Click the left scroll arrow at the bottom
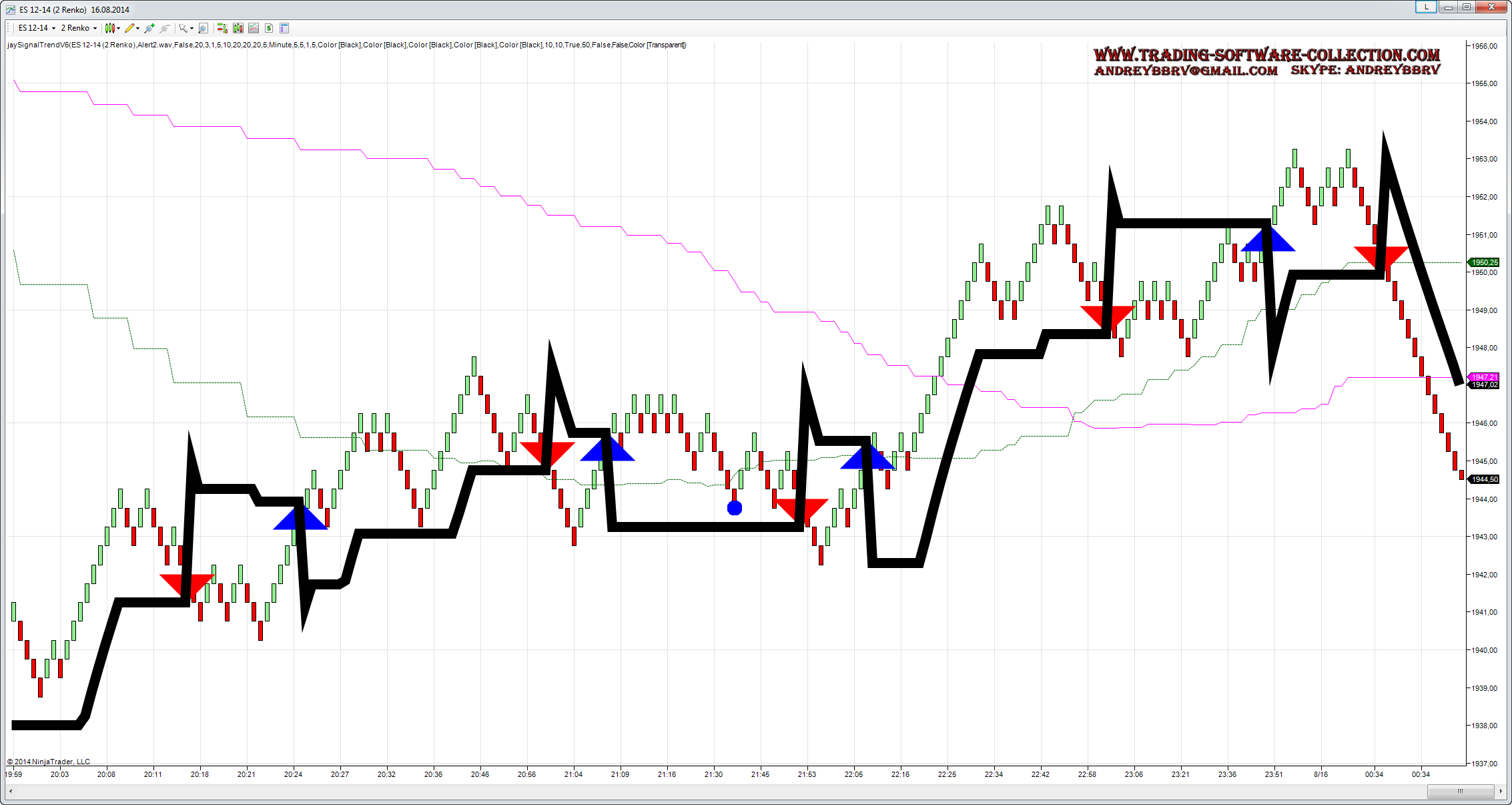 point(10,791)
